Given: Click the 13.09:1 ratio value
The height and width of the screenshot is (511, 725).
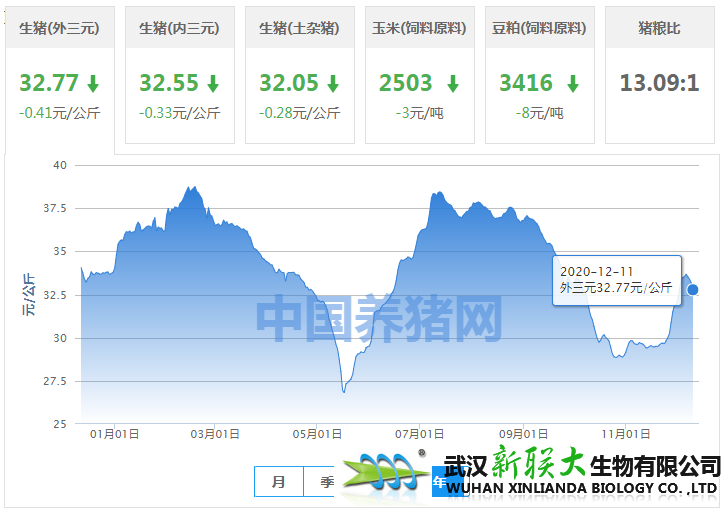Looking at the screenshot, I should (659, 83).
